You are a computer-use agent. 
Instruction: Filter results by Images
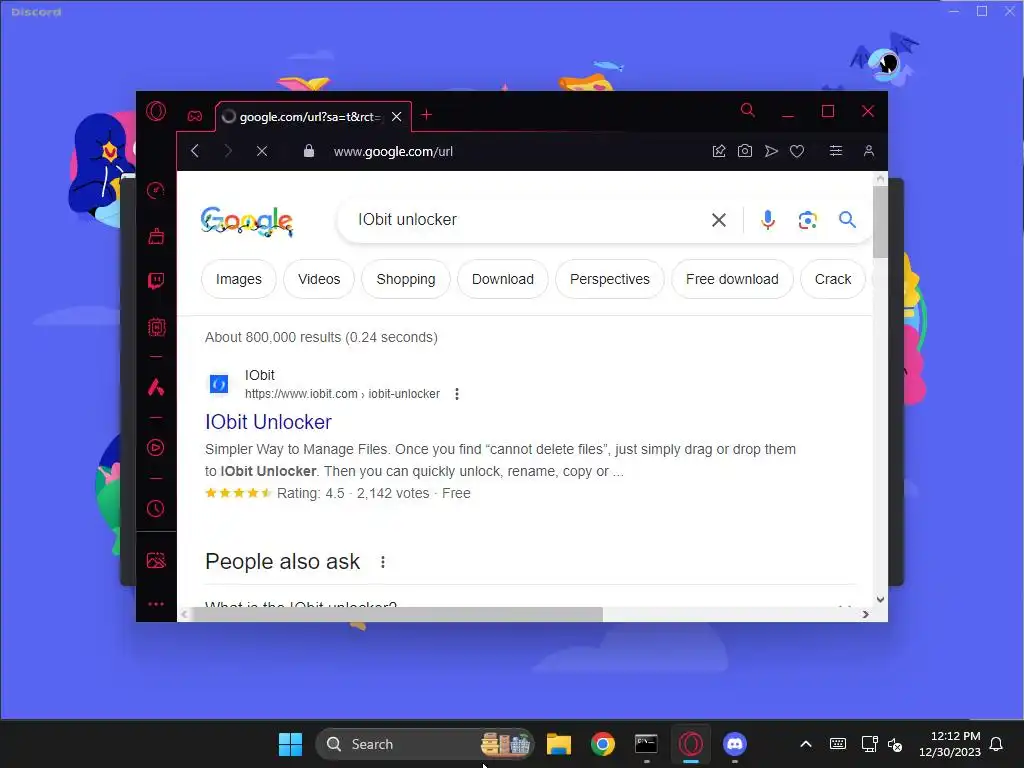coord(238,279)
